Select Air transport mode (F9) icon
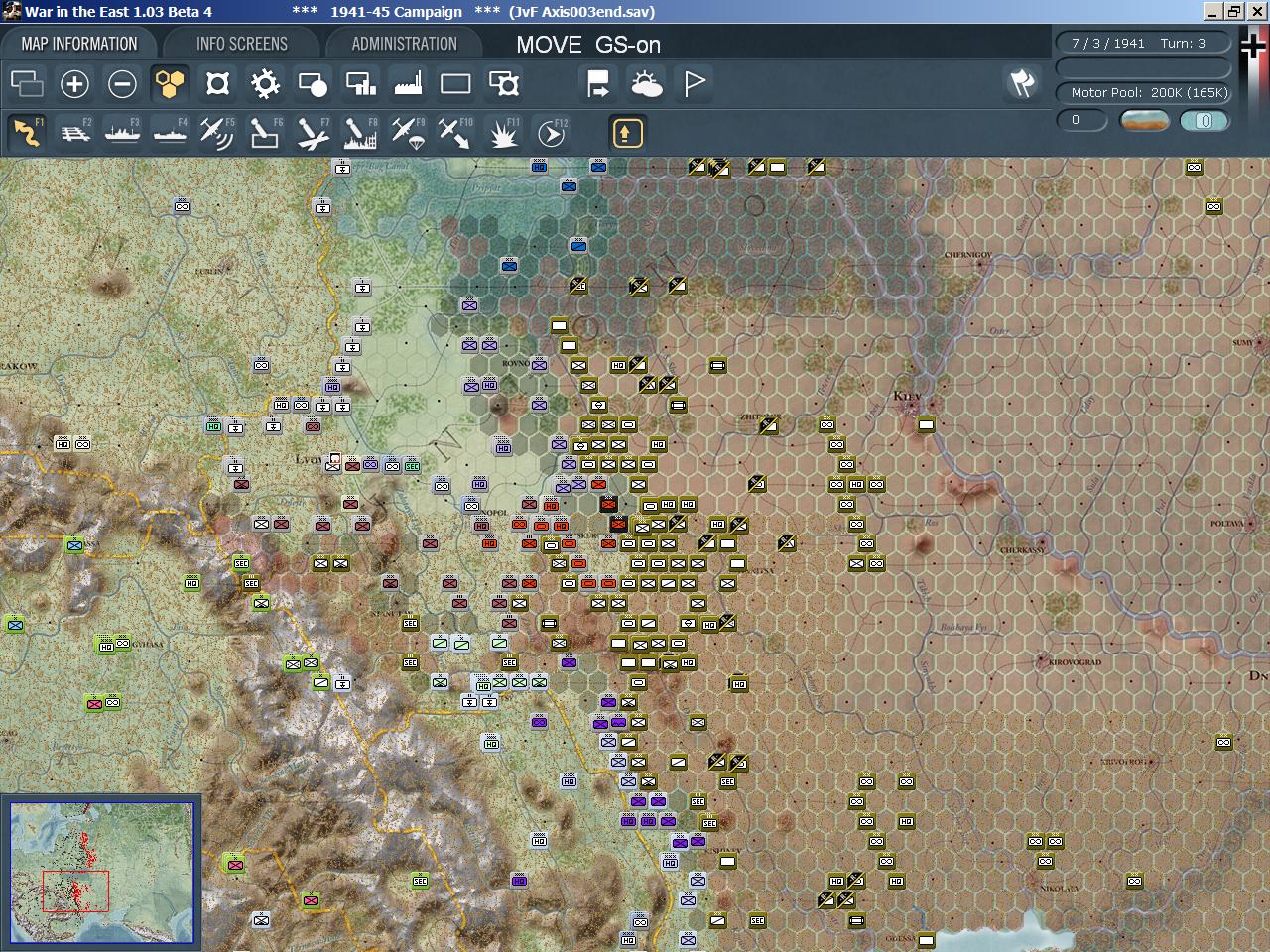Viewport: 1270px width, 952px height. 407,133
